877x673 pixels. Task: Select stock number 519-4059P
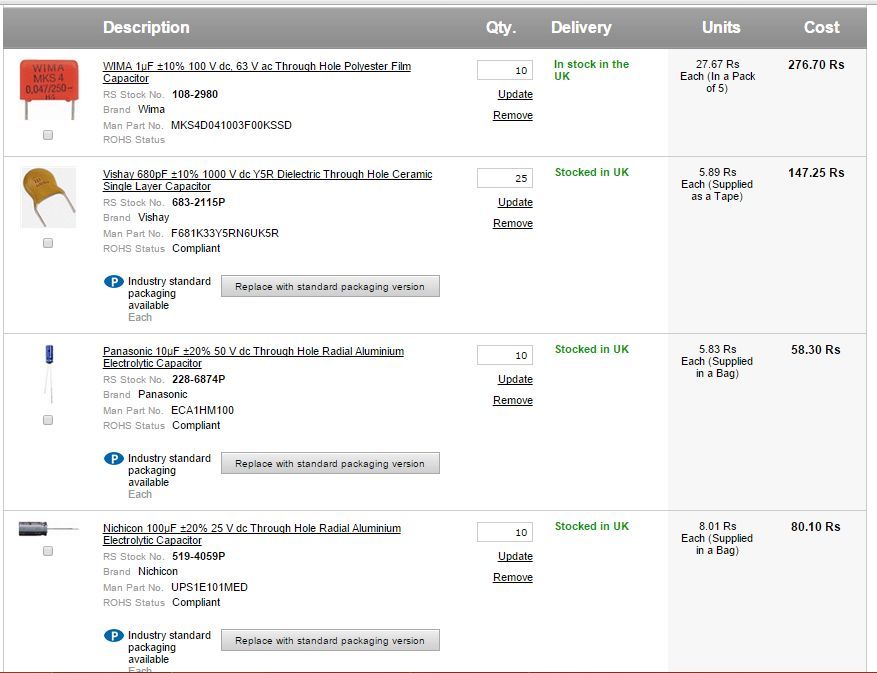[x=199, y=556]
